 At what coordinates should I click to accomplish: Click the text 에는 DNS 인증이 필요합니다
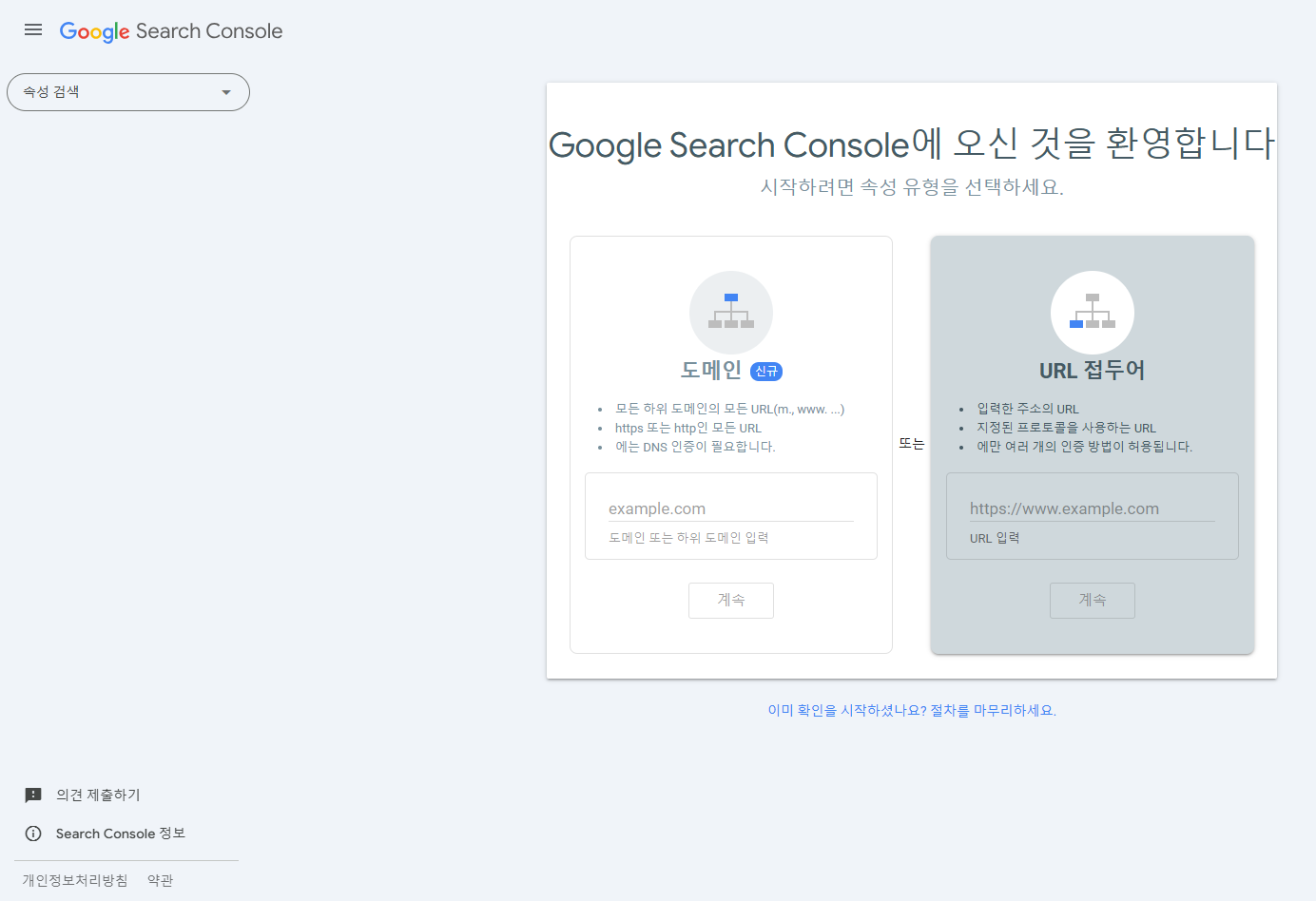(x=695, y=447)
